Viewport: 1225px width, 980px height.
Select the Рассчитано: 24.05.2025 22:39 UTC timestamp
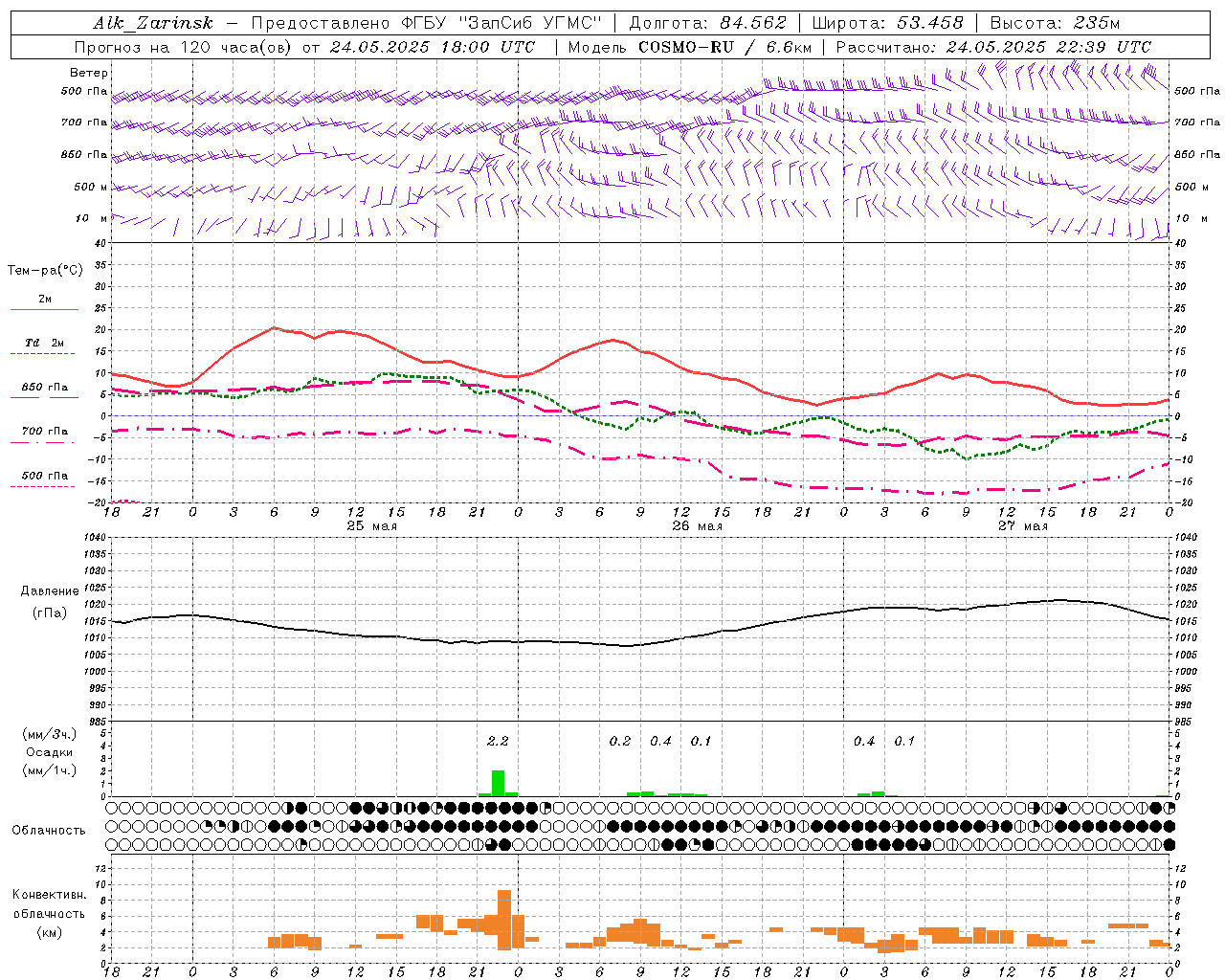pos(993,47)
